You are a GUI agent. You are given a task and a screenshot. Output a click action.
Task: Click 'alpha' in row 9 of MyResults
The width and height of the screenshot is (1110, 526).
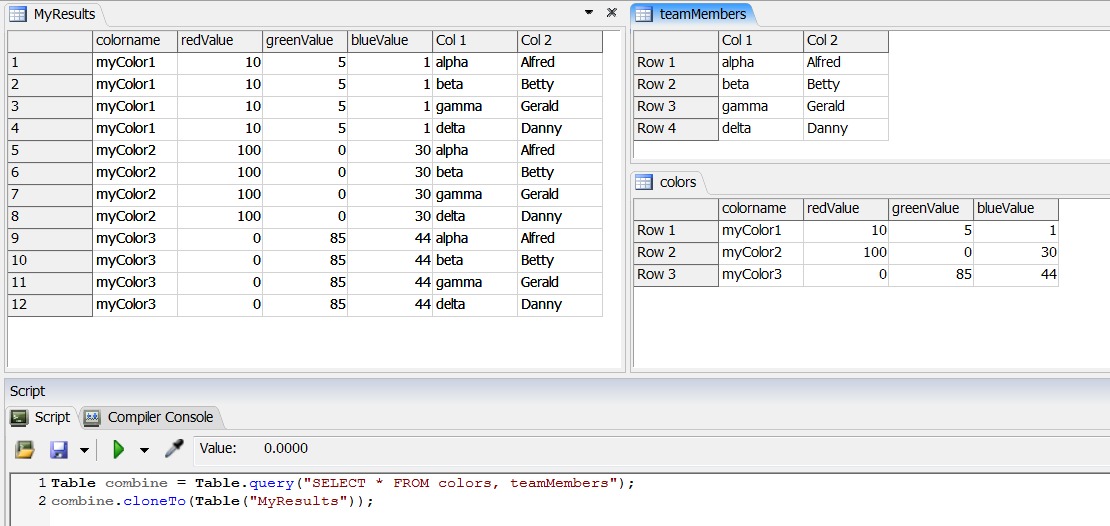(475, 239)
